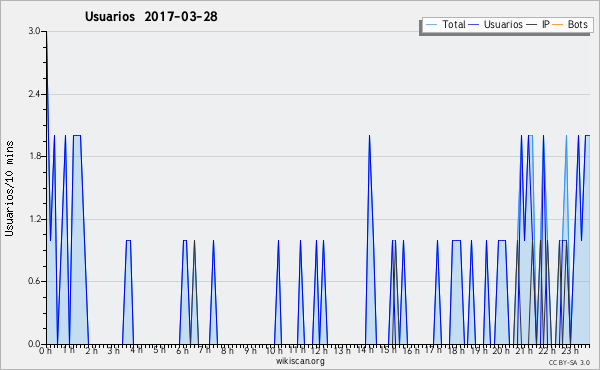
Task: Click the 3.0 y-axis label
Action: tap(34, 31)
